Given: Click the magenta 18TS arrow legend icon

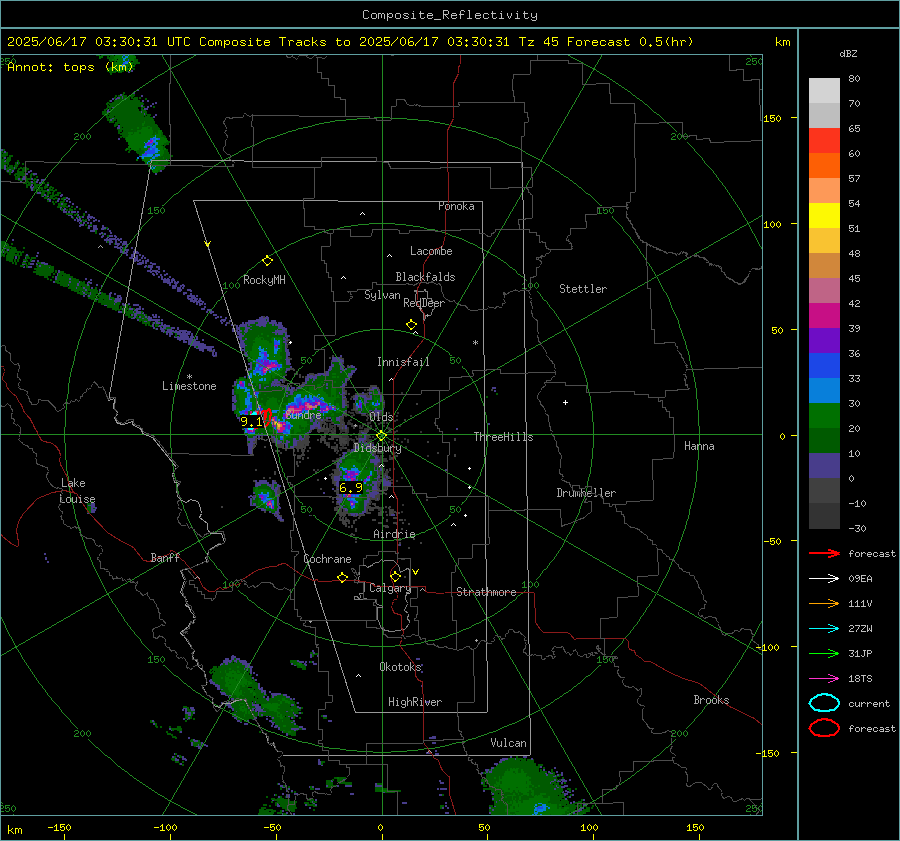Looking at the screenshot, I should [824, 679].
